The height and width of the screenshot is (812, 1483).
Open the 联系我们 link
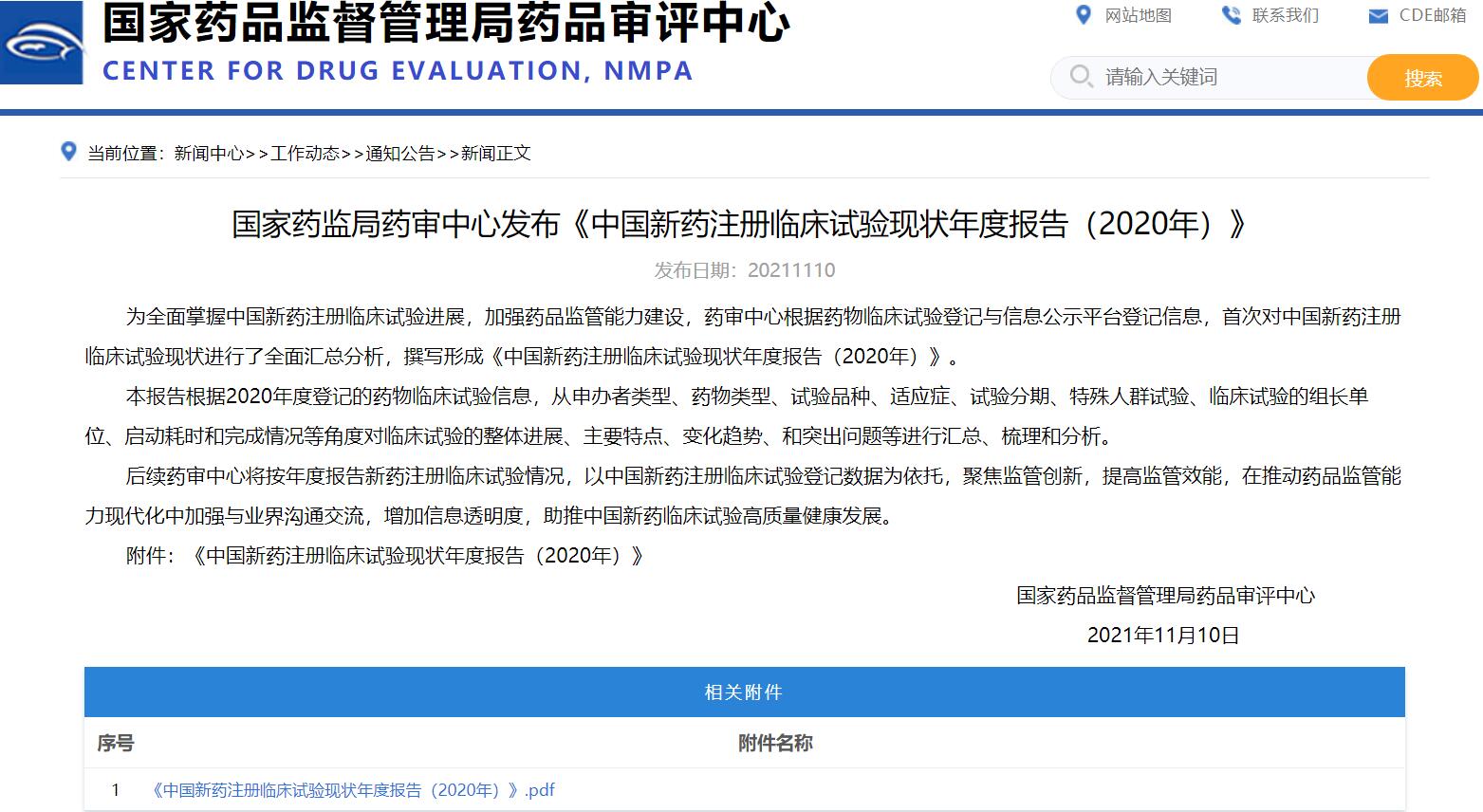click(x=1285, y=15)
